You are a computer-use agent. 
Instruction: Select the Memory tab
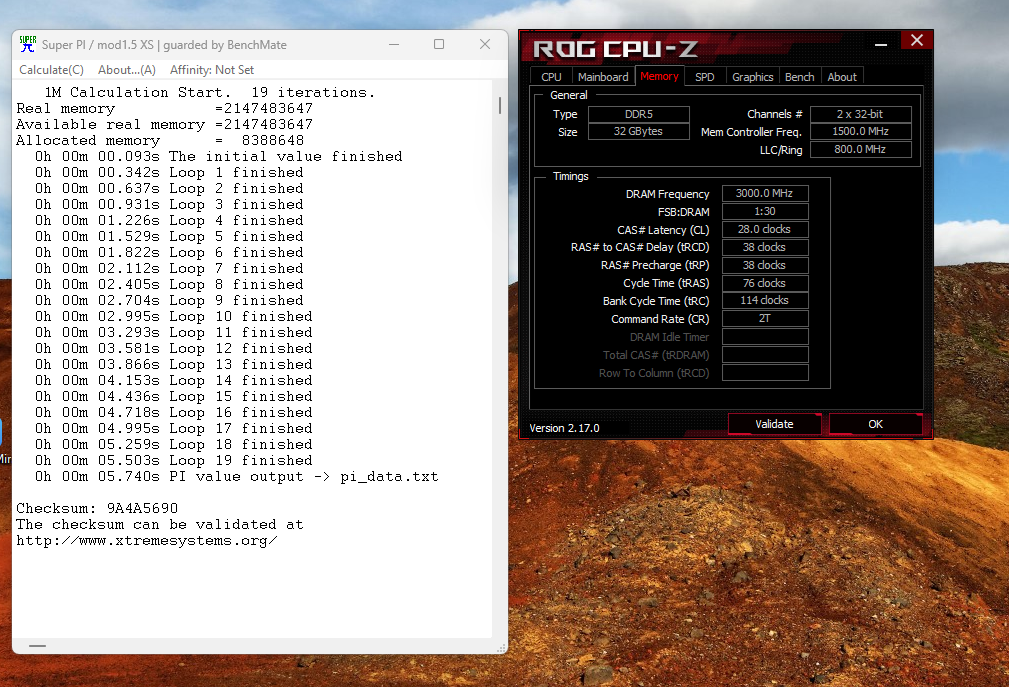659,76
